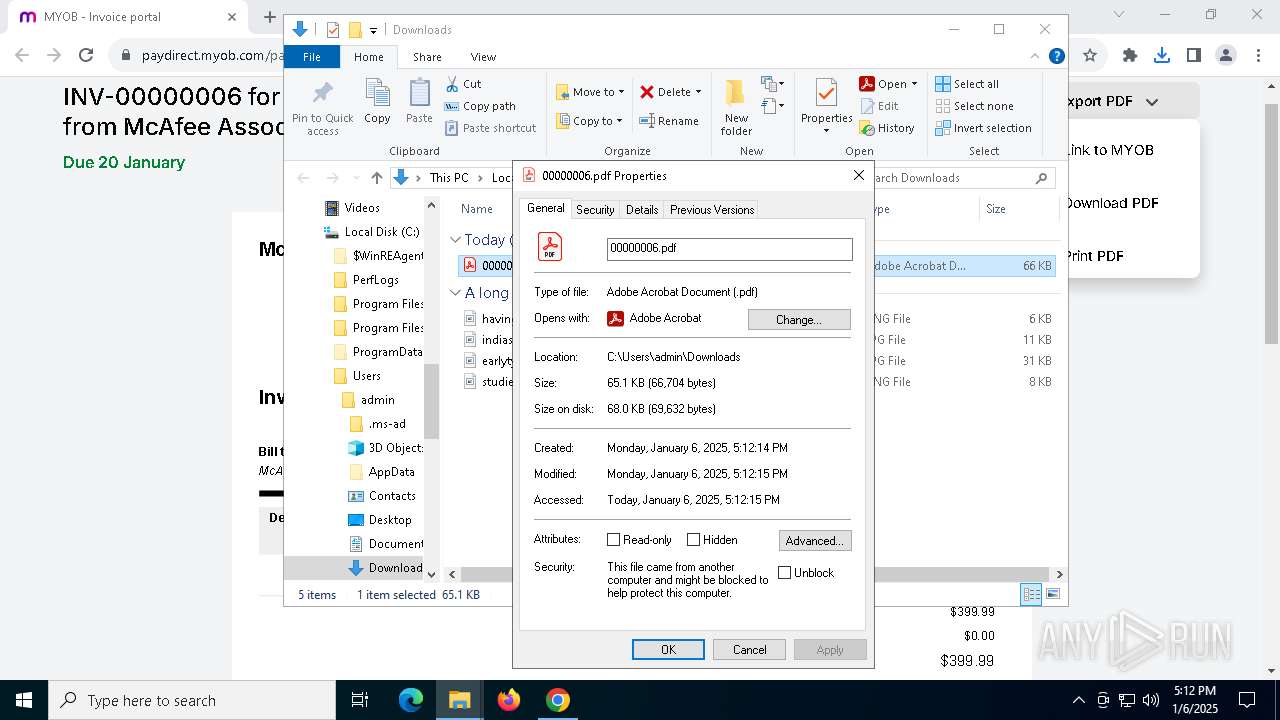Click the Cut scissors icon
This screenshot has width=1280, height=720.
(x=452, y=84)
